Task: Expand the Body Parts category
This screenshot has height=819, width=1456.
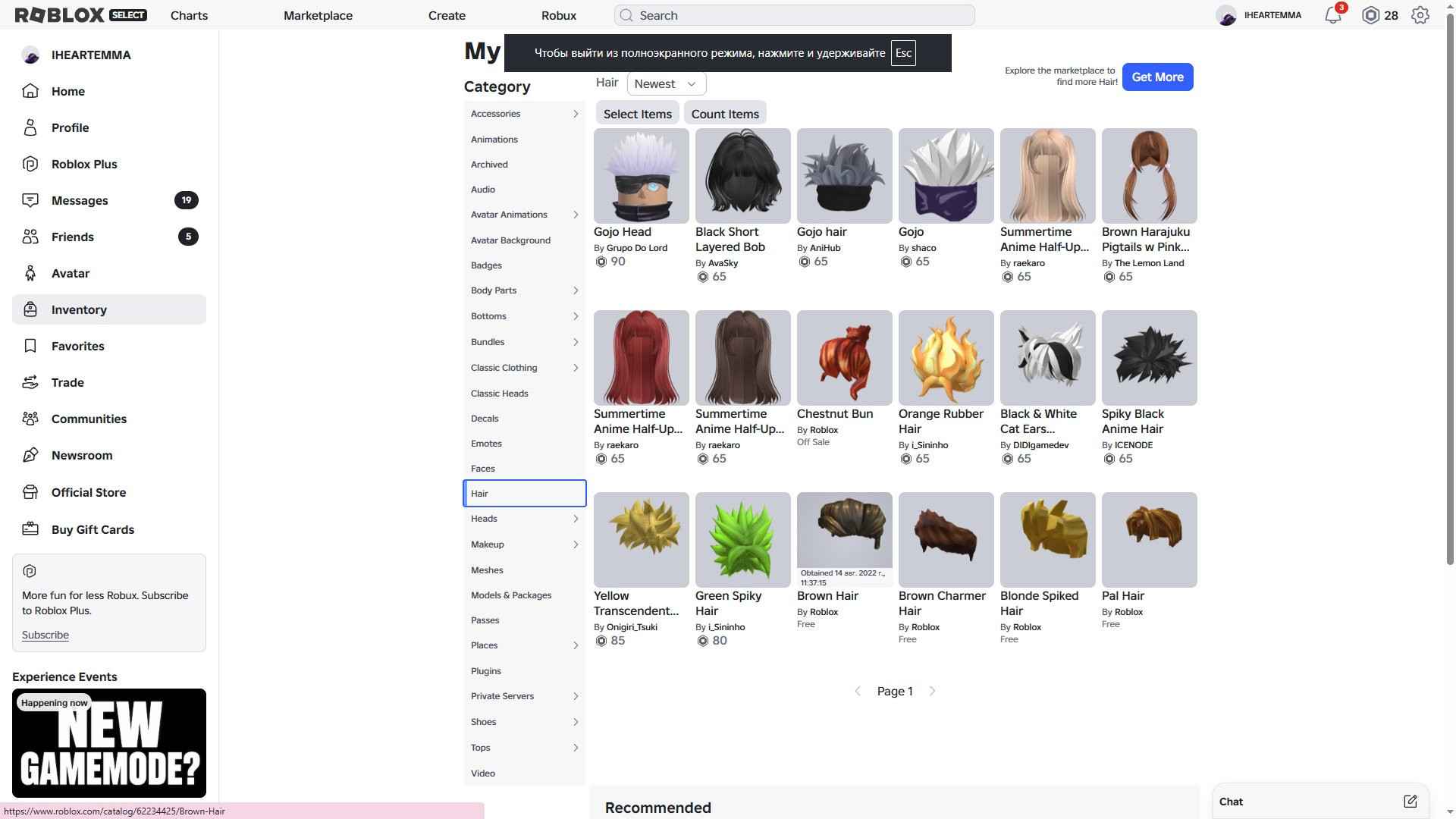Action: click(524, 290)
